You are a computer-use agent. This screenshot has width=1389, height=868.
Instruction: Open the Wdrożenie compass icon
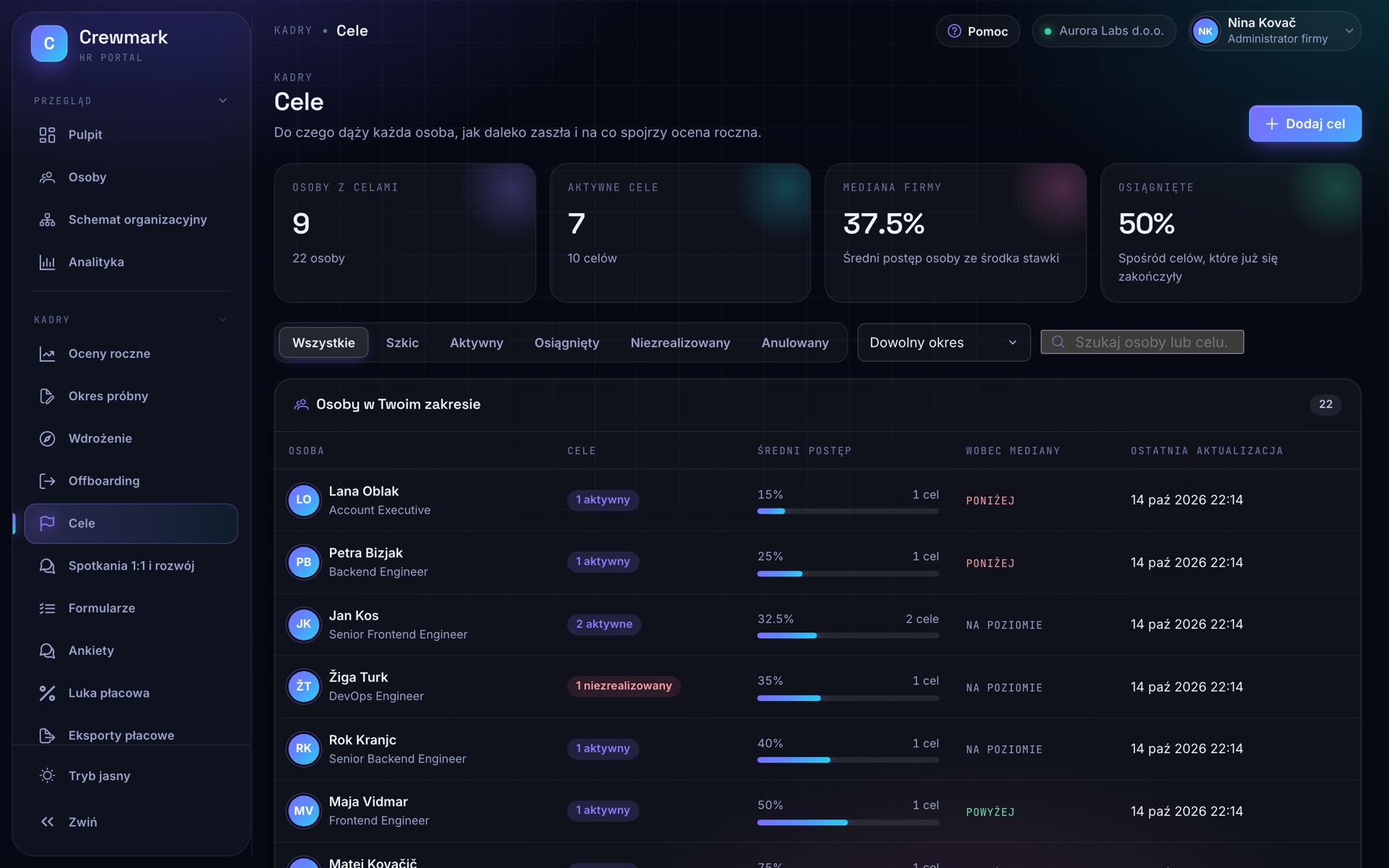click(47, 438)
